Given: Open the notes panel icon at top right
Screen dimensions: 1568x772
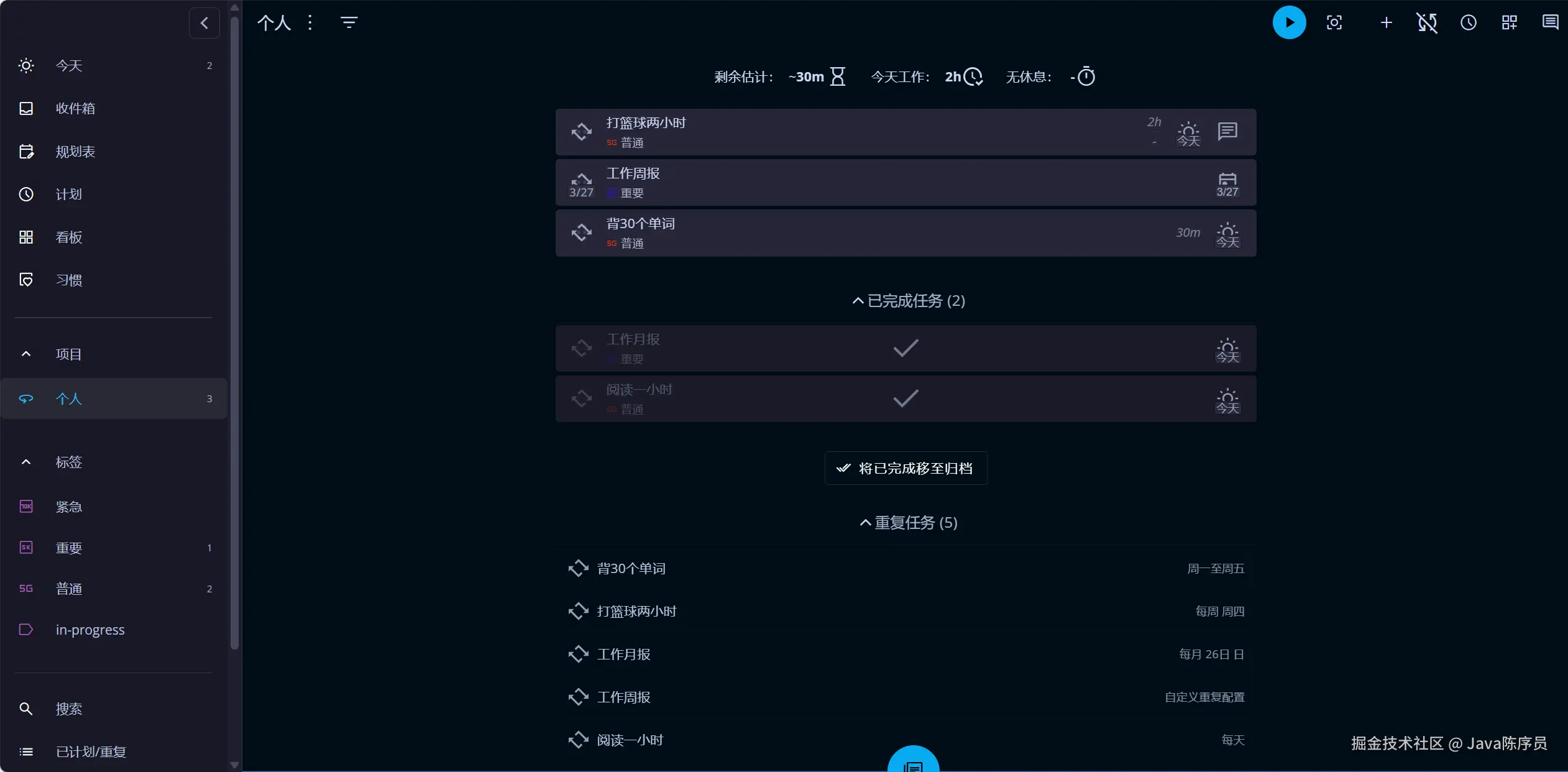Looking at the screenshot, I should (x=1550, y=23).
